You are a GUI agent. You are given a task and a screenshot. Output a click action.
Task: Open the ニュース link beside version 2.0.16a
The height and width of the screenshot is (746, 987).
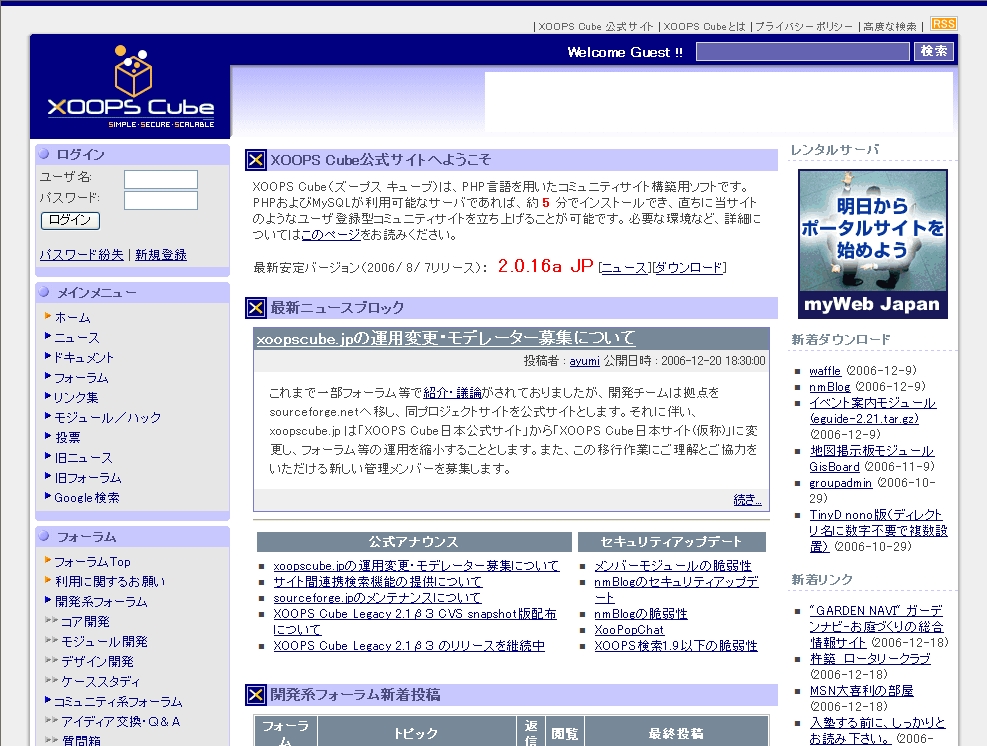[x=624, y=268]
